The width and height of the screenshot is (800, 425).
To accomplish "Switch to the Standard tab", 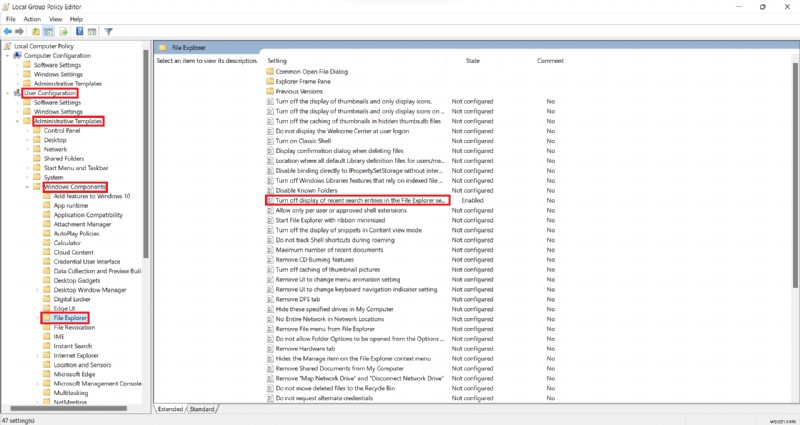I will tap(202, 409).
